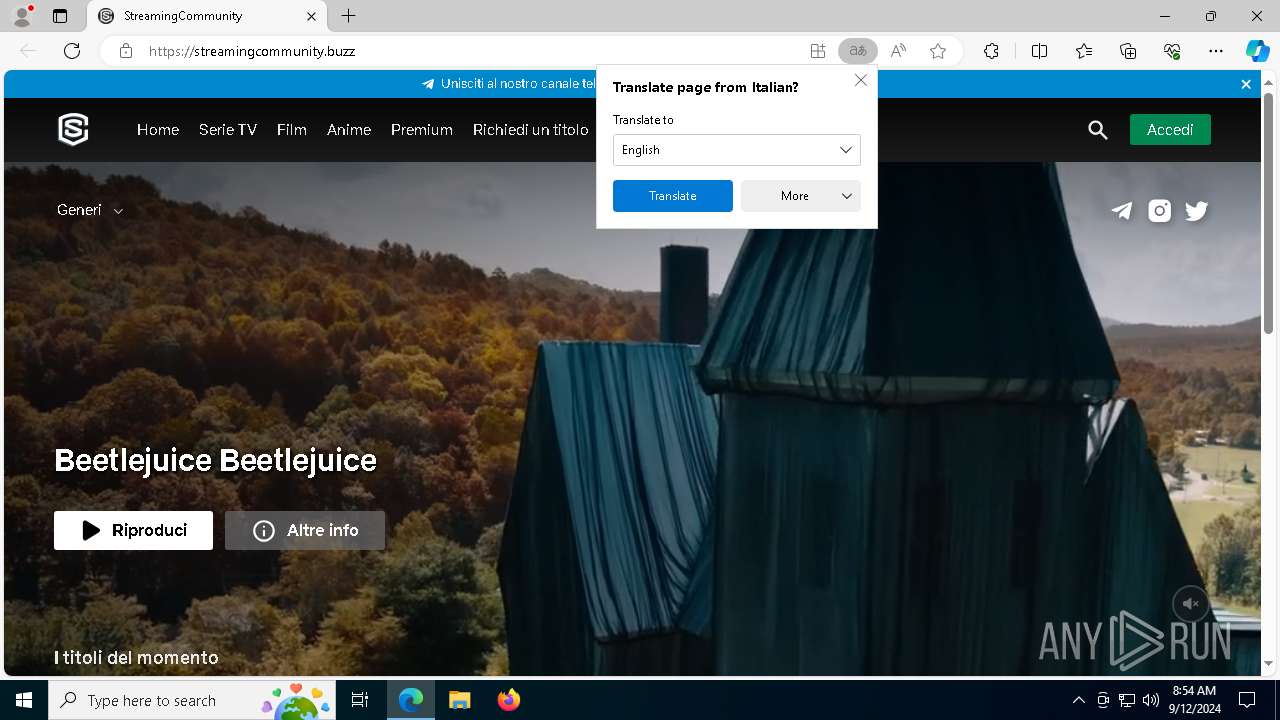Click the 'Beetlejuice Beetlejuice' title text
This screenshot has height=720, width=1280.
(215, 461)
